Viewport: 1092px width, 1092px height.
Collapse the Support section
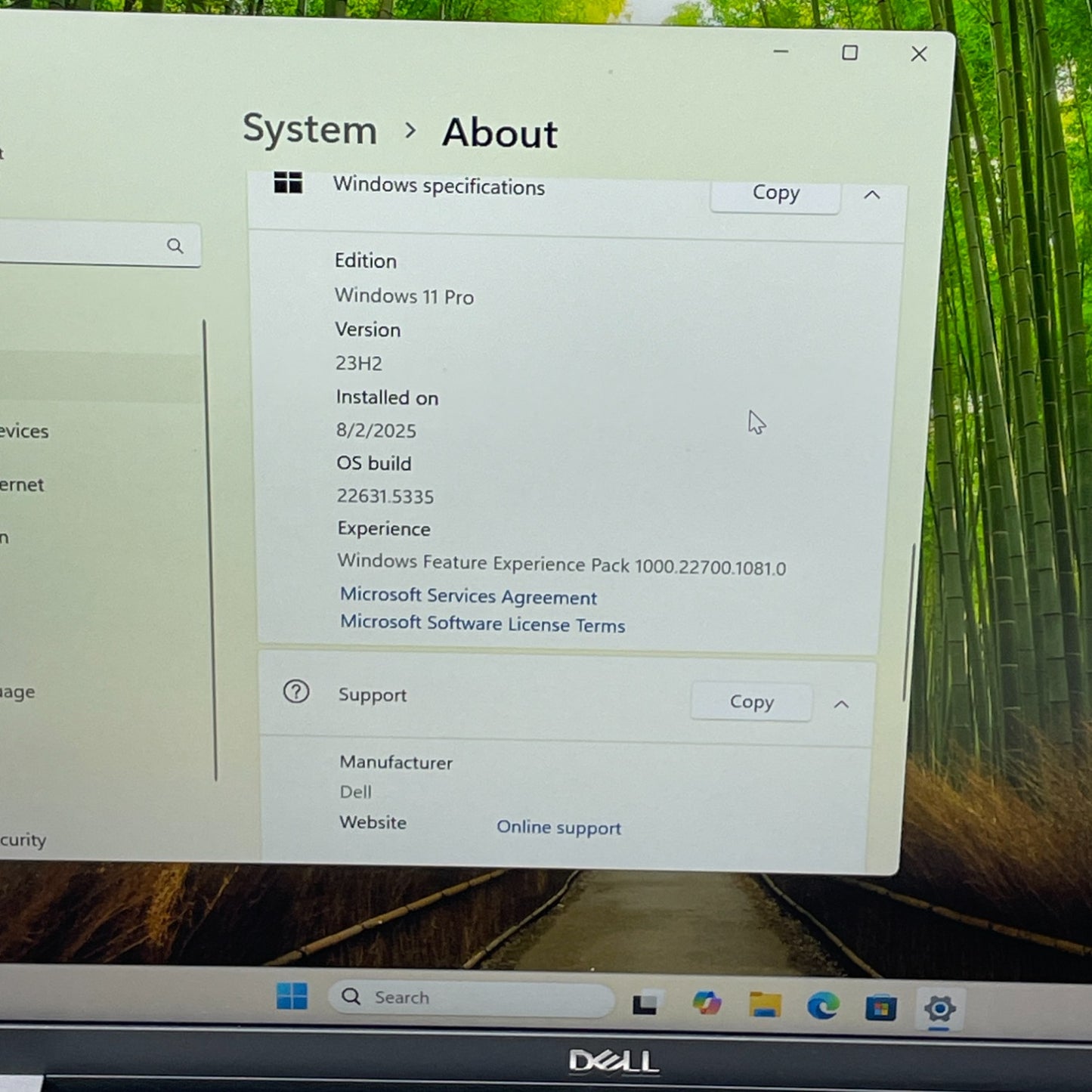click(x=841, y=704)
